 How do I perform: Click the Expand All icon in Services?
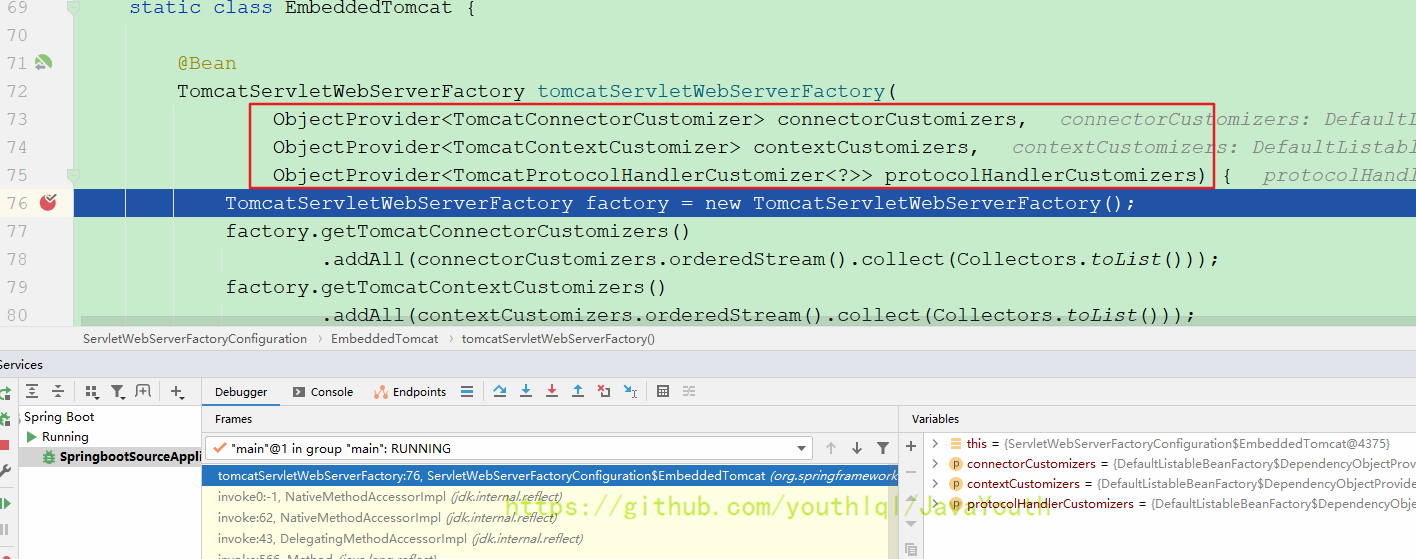click(x=32, y=391)
